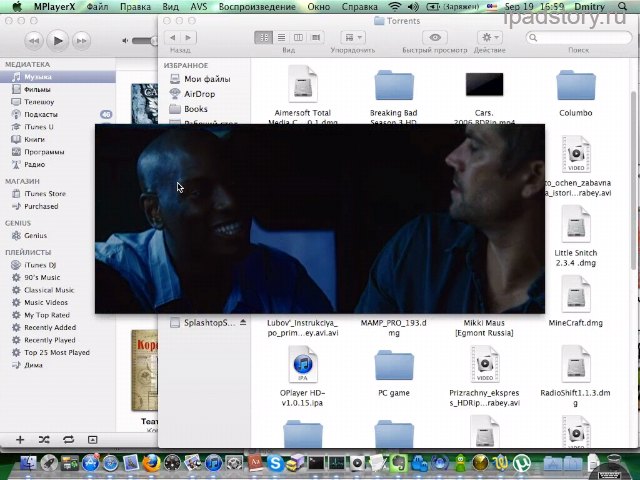This screenshot has width=640, height=480.
Task: Open Воспроизведение menu
Action: [257, 7]
